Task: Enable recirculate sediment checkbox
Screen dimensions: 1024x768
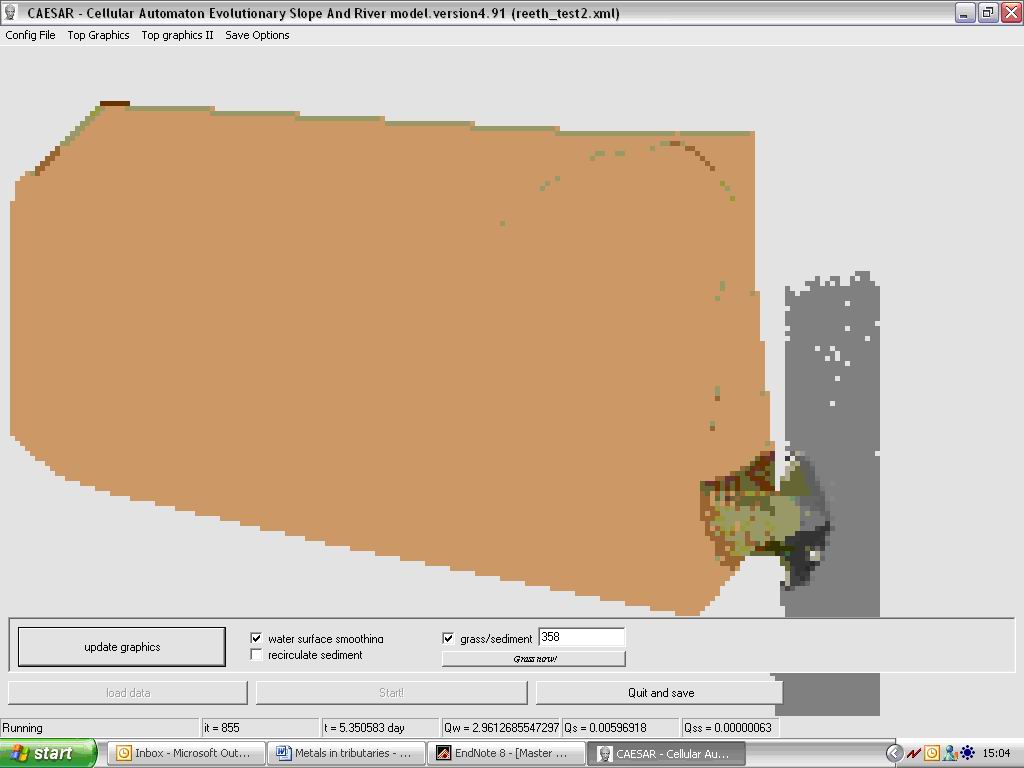Action: click(257, 654)
